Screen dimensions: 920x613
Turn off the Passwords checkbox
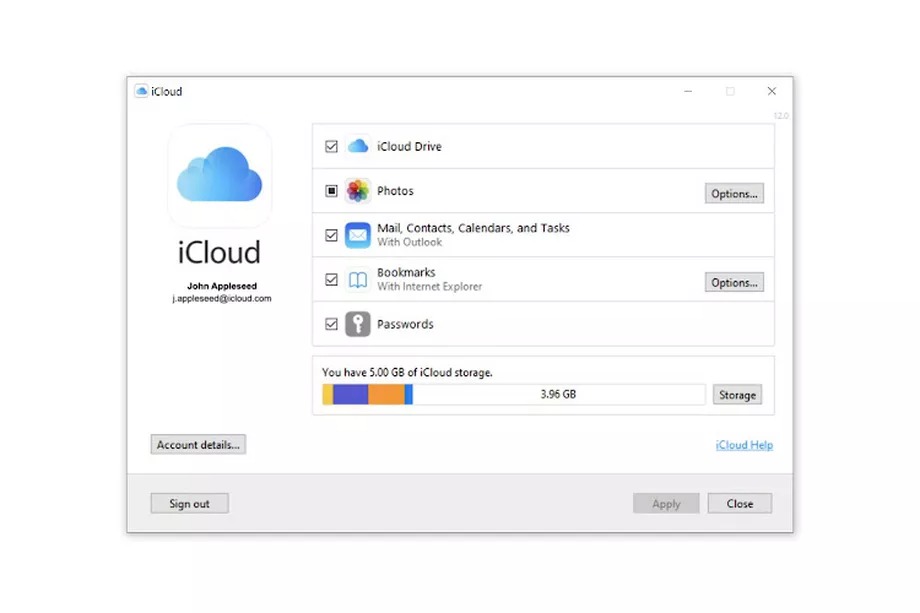pyautogui.click(x=331, y=324)
